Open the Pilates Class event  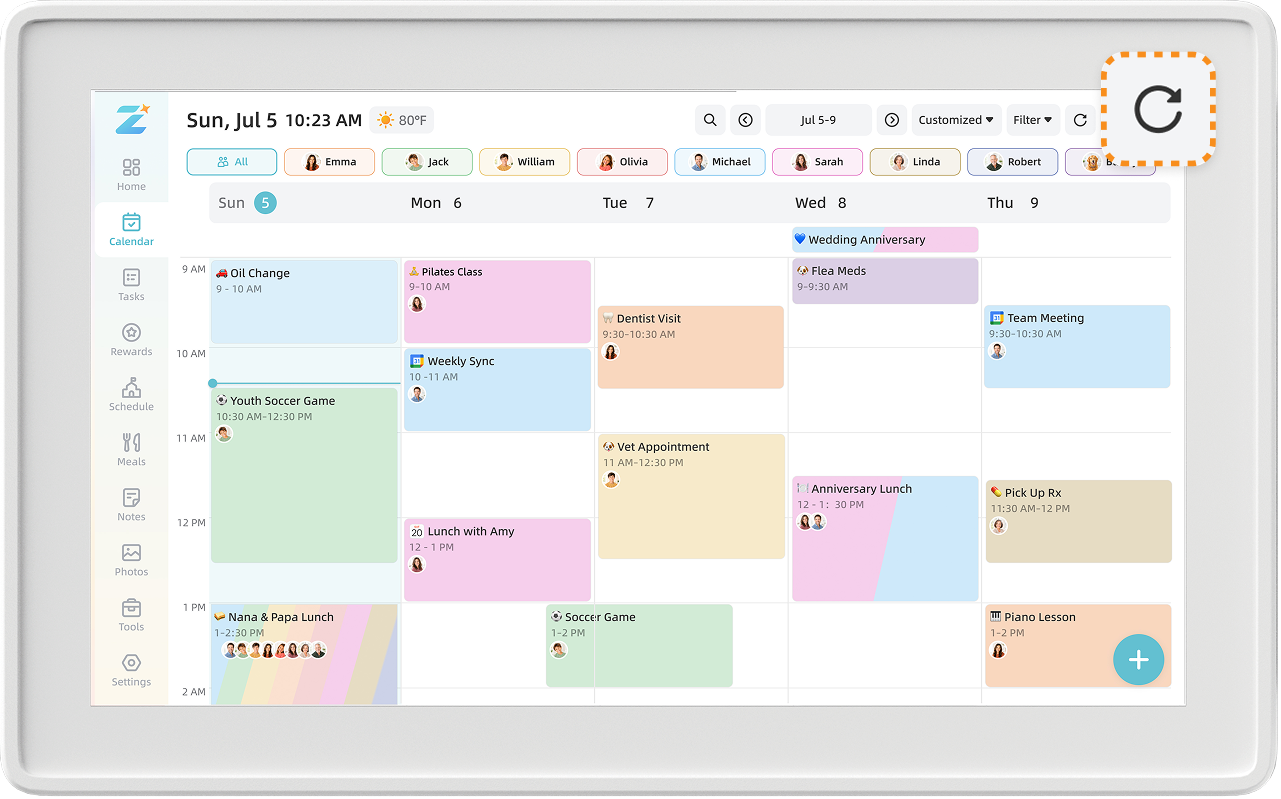(x=497, y=302)
